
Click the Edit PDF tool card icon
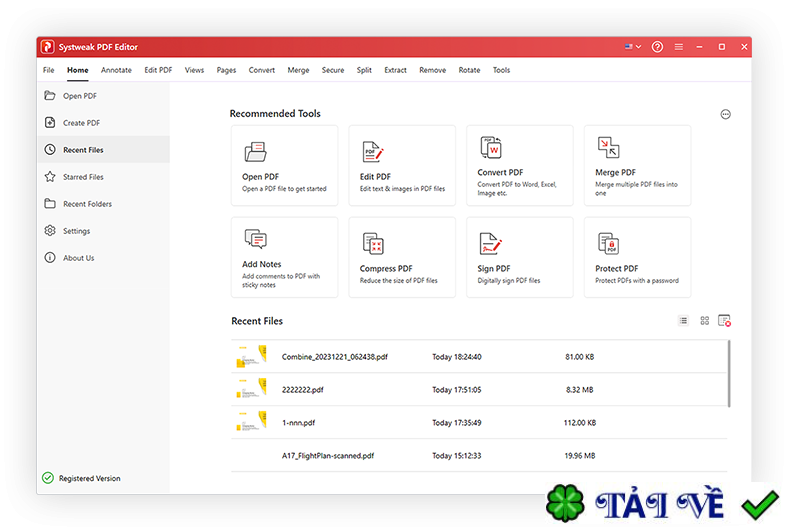(x=373, y=152)
